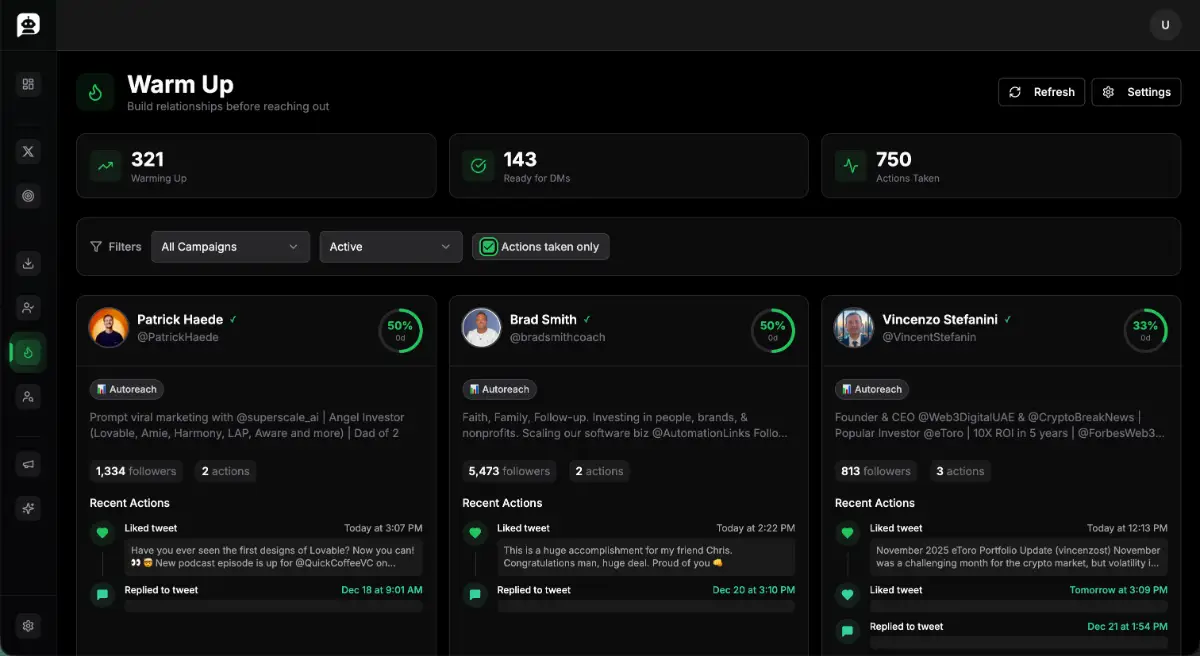Select the Autoreach tag on Vincenzo's card

[x=872, y=389]
